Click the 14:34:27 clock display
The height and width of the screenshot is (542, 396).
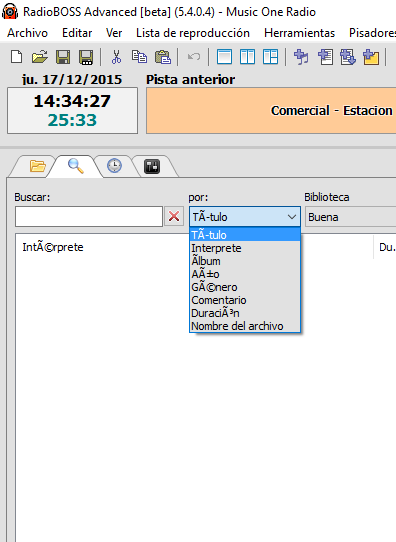click(72, 101)
